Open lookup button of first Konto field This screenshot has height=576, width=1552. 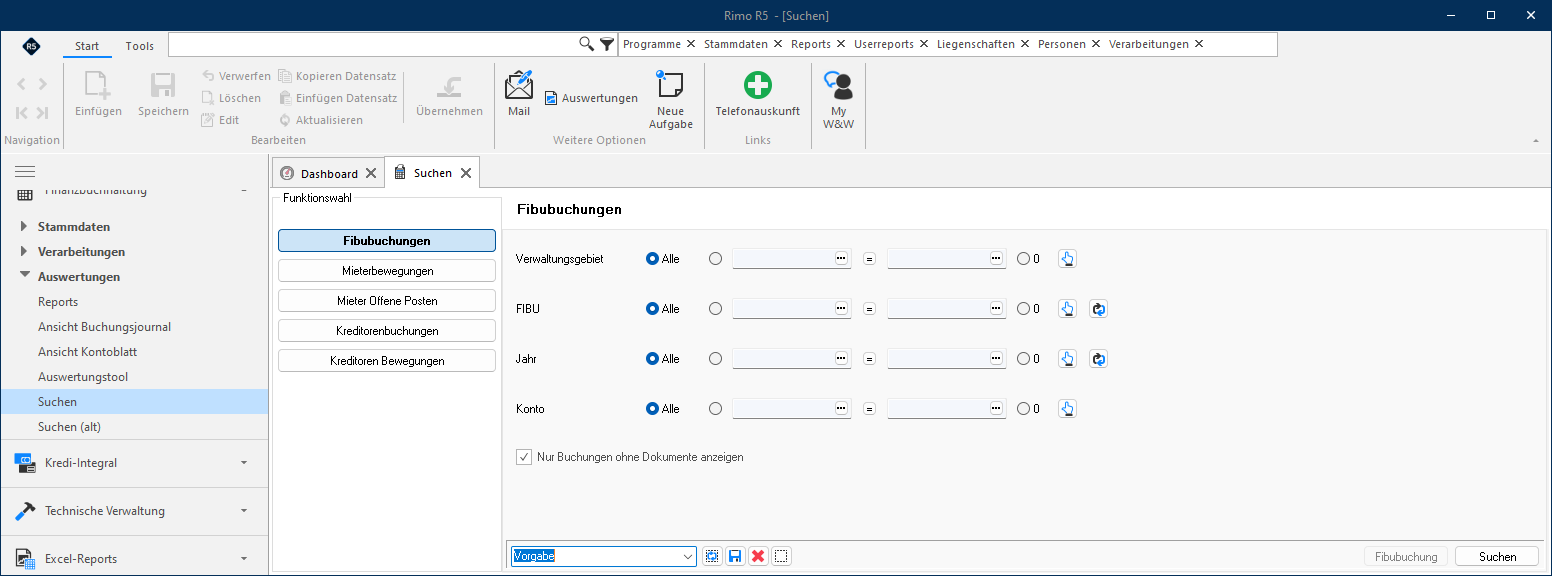841,408
